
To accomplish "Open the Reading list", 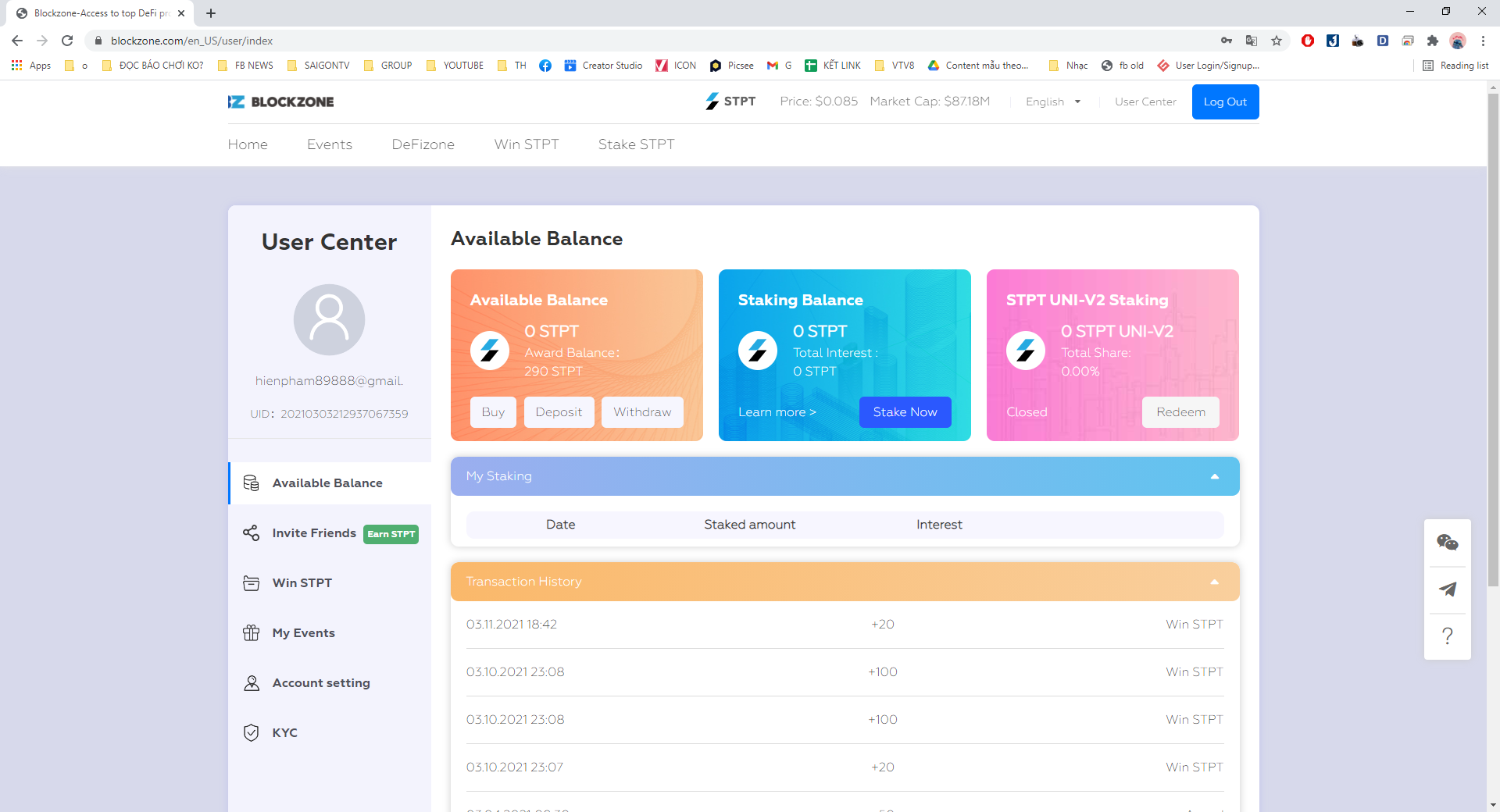I will pyautogui.click(x=1455, y=66).
